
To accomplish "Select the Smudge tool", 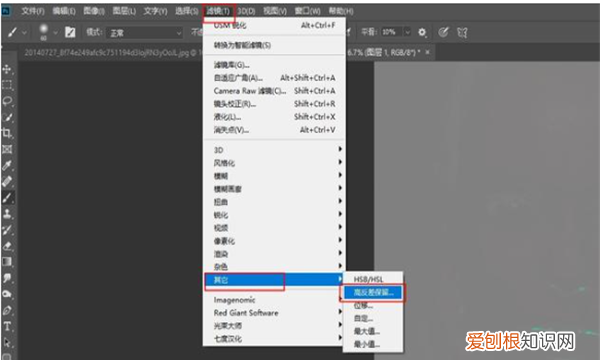I will coord(7,278).
